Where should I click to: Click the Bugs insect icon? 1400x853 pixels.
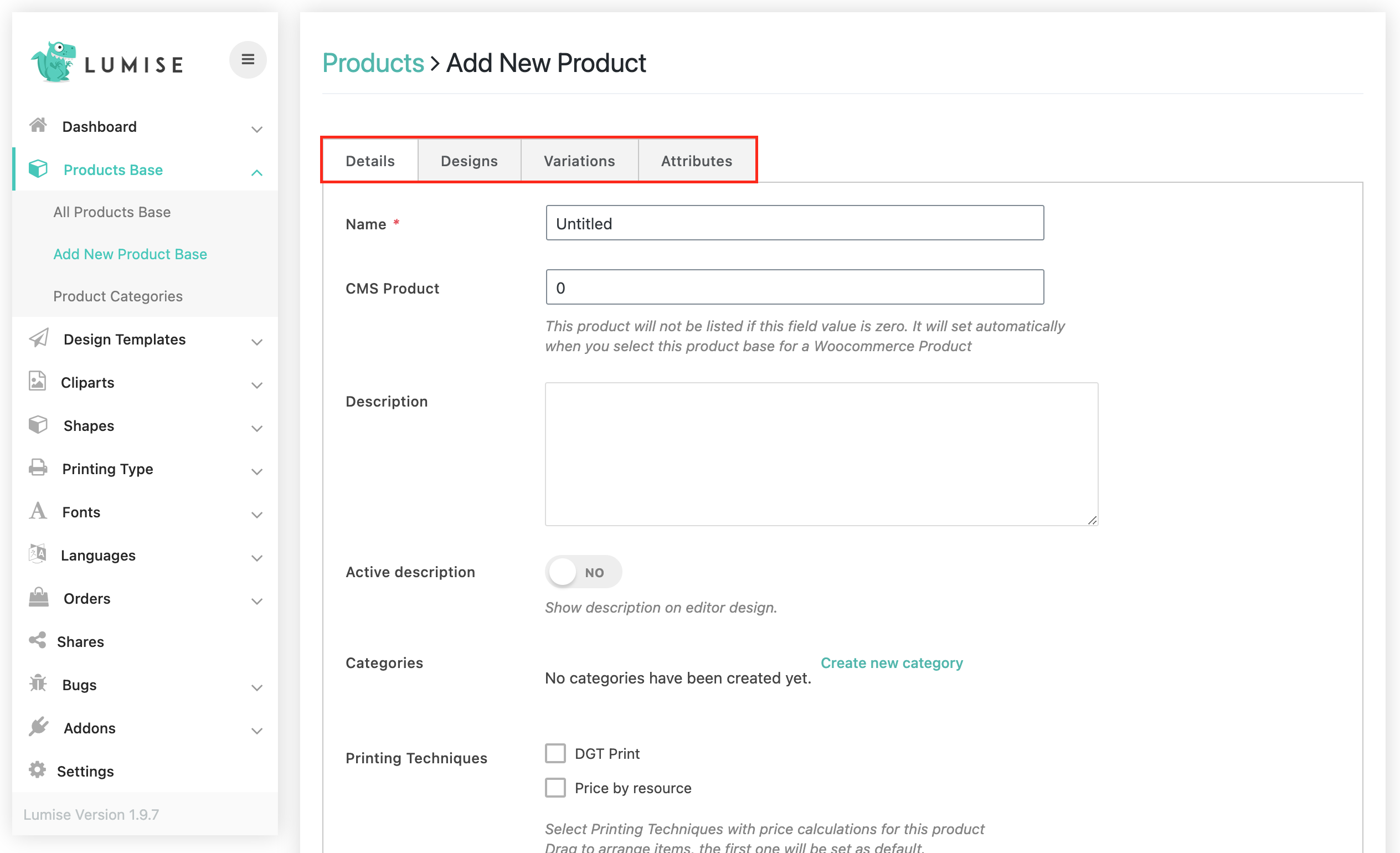click(x=38, y=683)
